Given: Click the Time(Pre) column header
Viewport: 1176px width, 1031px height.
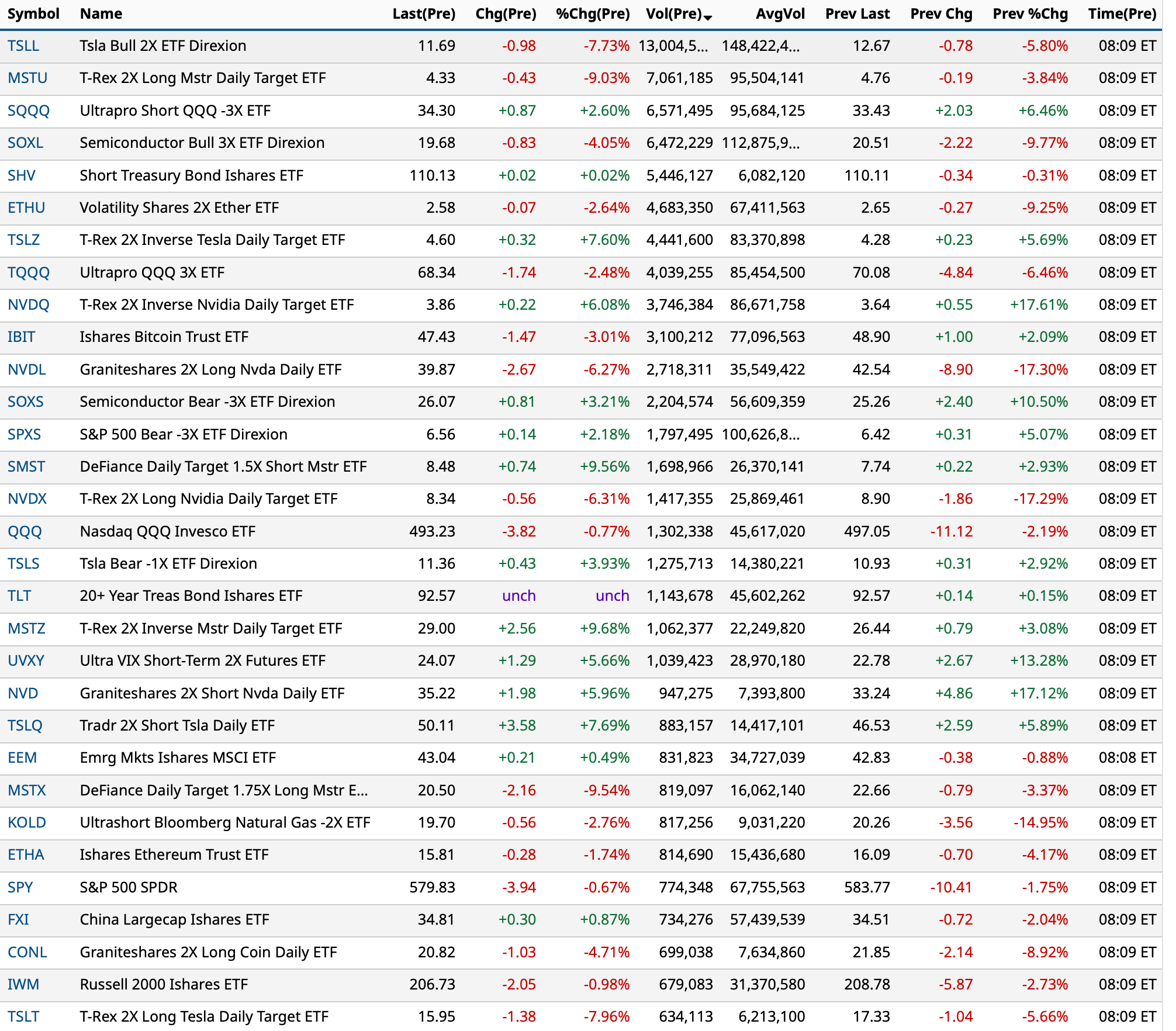Looking at the screenshot, I should pos(1122,14).
